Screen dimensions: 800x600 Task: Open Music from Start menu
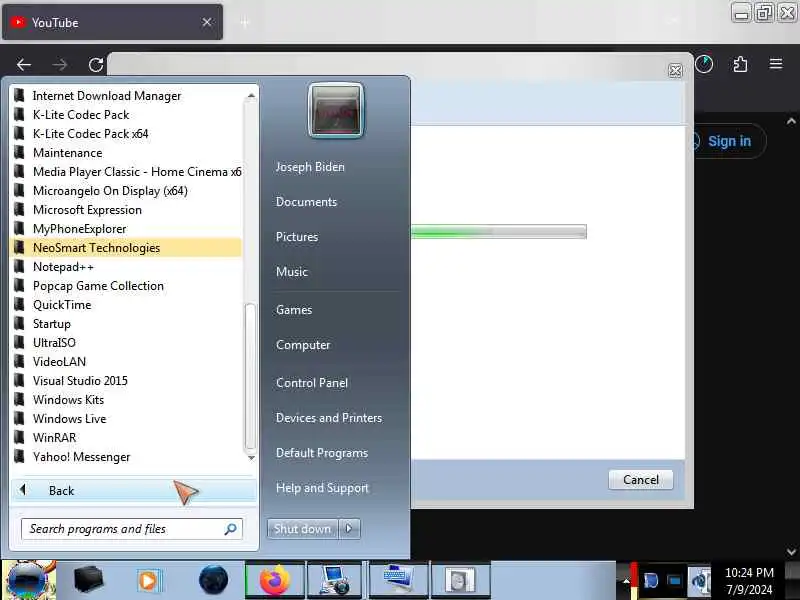(292, 272)
